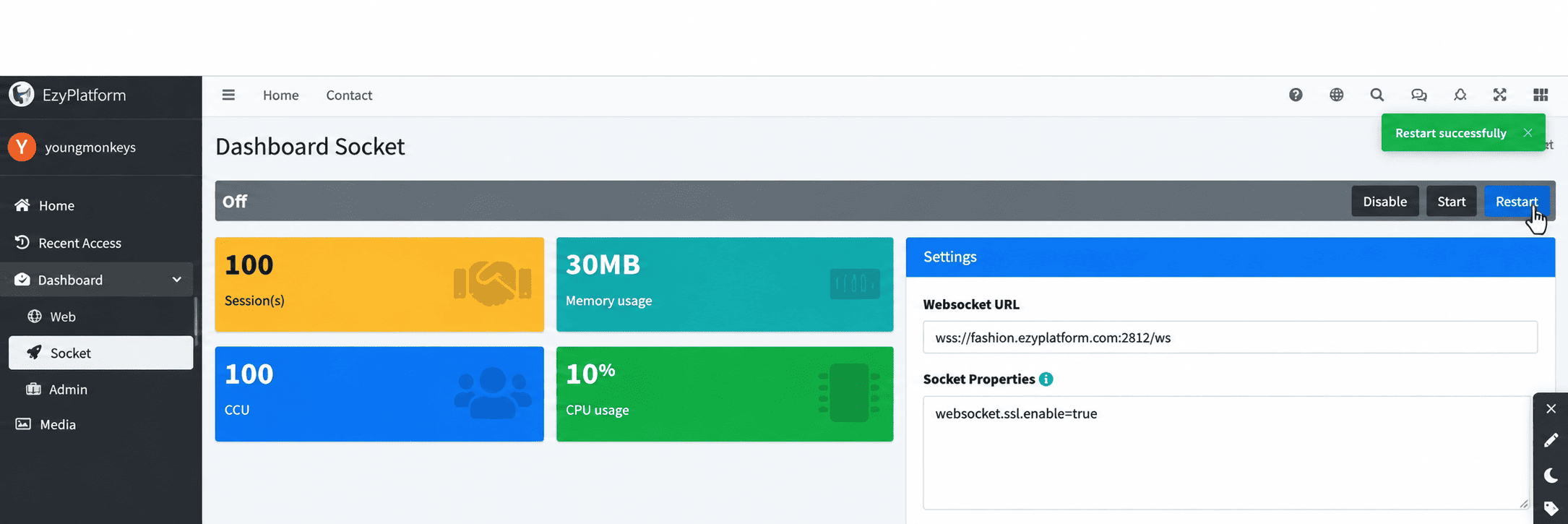Open the help question mark icon
This screenshot has width=1568, height=524.
1296,95
